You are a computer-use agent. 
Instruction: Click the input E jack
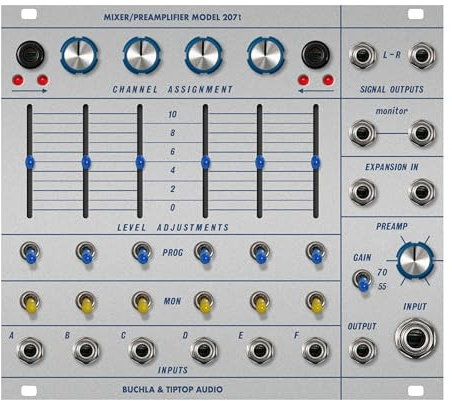point(260,351)
